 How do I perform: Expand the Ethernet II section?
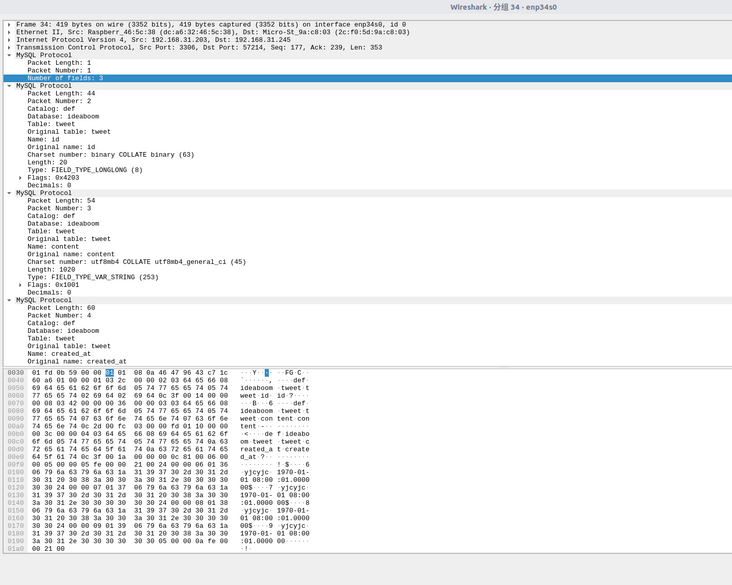[x=9, y=32]
